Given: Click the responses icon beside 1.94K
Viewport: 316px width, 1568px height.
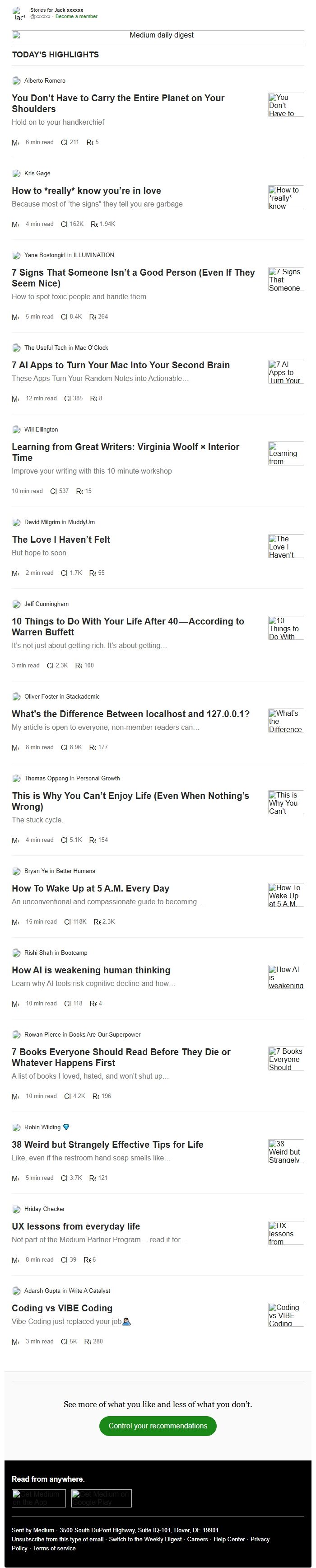Looking at the screenshot, I should pyautogui.click(x=94, y=224).
